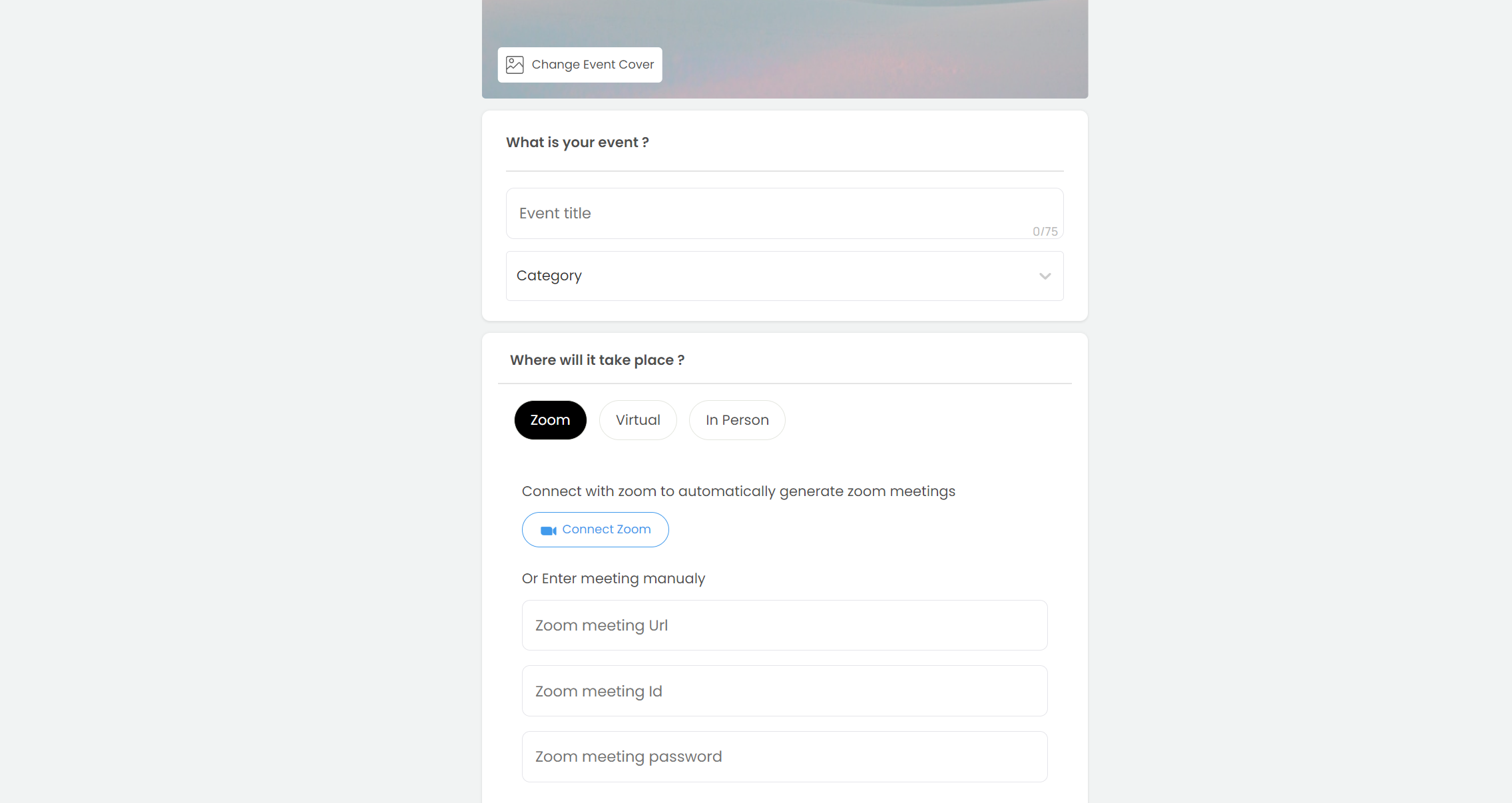The image size is (1512, 803).
Task: Open the Category dropdown
Action: click(x=784, y=276)
